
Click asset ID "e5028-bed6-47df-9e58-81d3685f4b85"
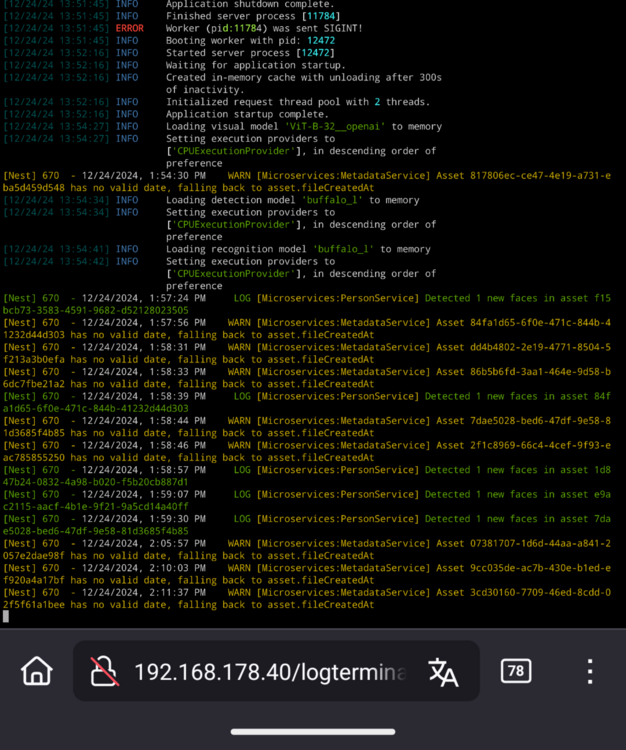click(x=96, y=531)
